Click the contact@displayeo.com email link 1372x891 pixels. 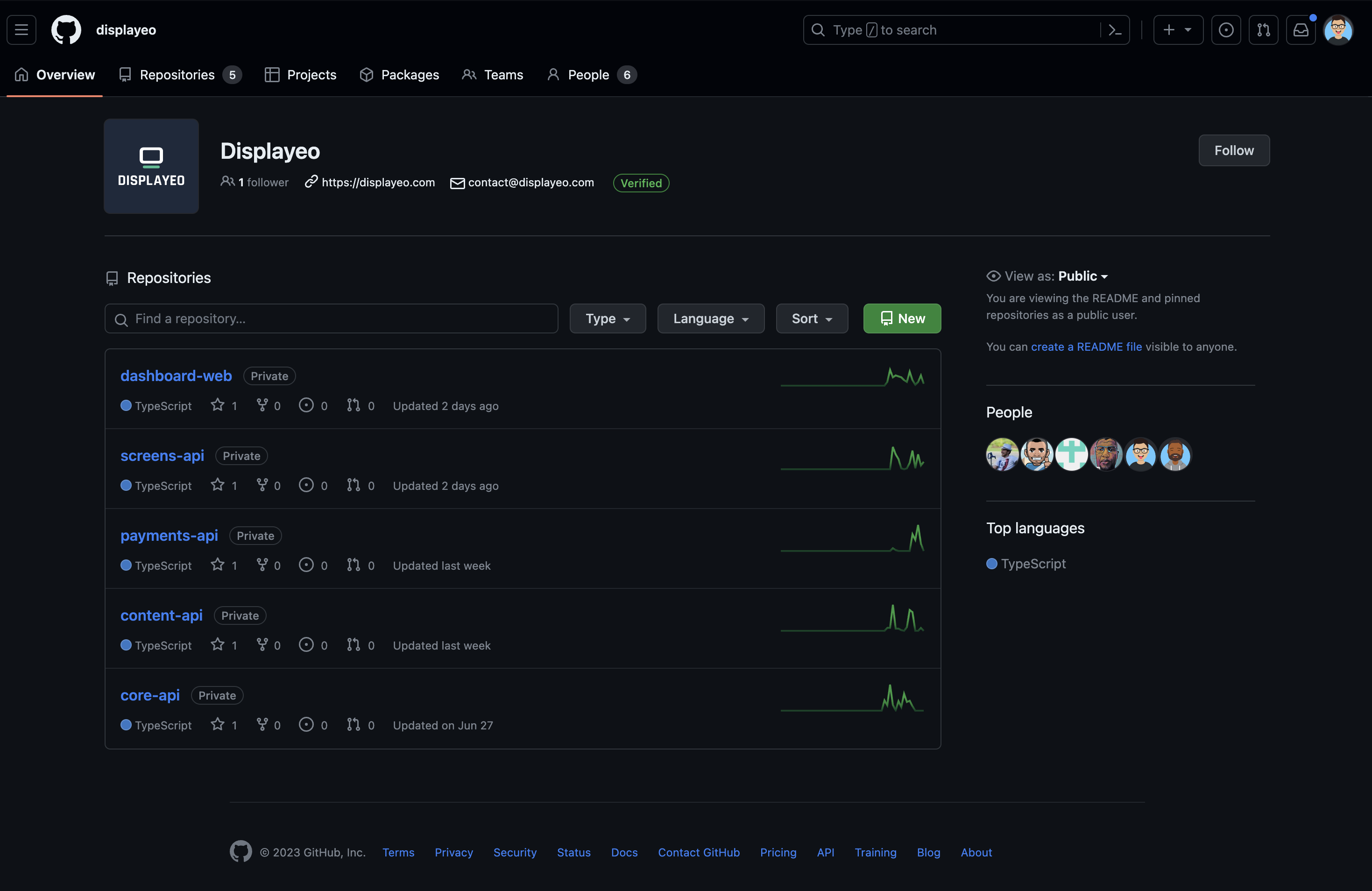tap(531, 182)
